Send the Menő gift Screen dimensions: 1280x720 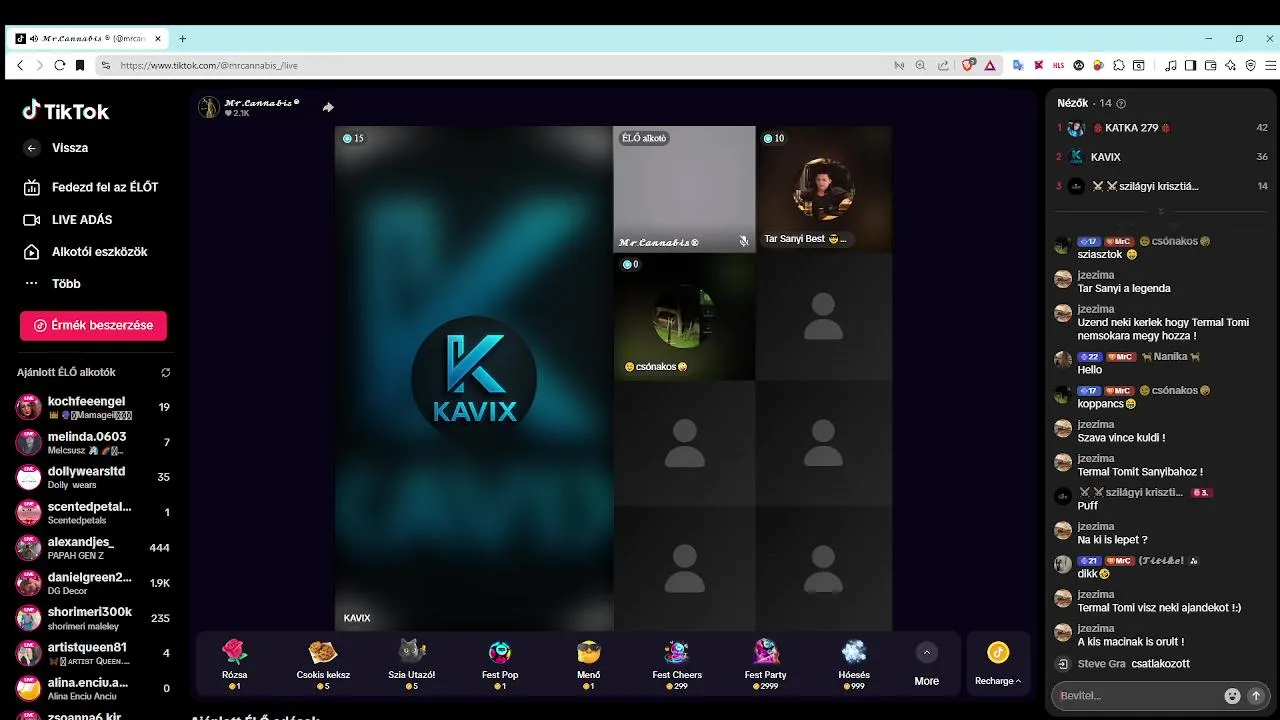pos(589,664)
